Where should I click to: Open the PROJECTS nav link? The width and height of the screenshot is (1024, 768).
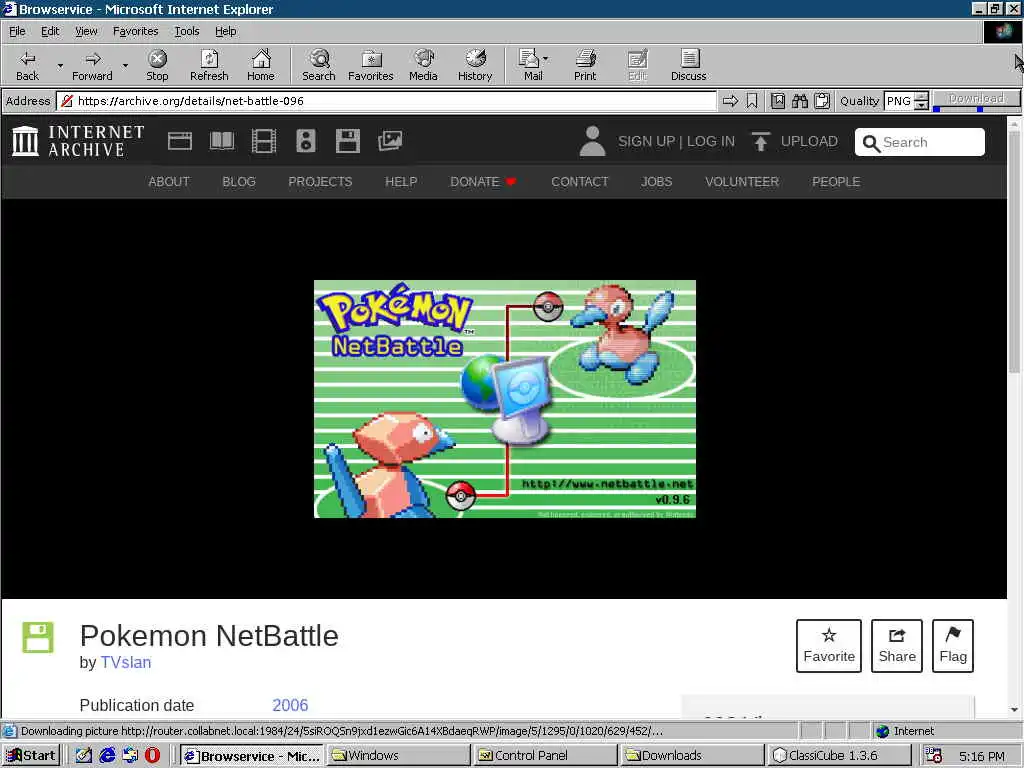320,182
